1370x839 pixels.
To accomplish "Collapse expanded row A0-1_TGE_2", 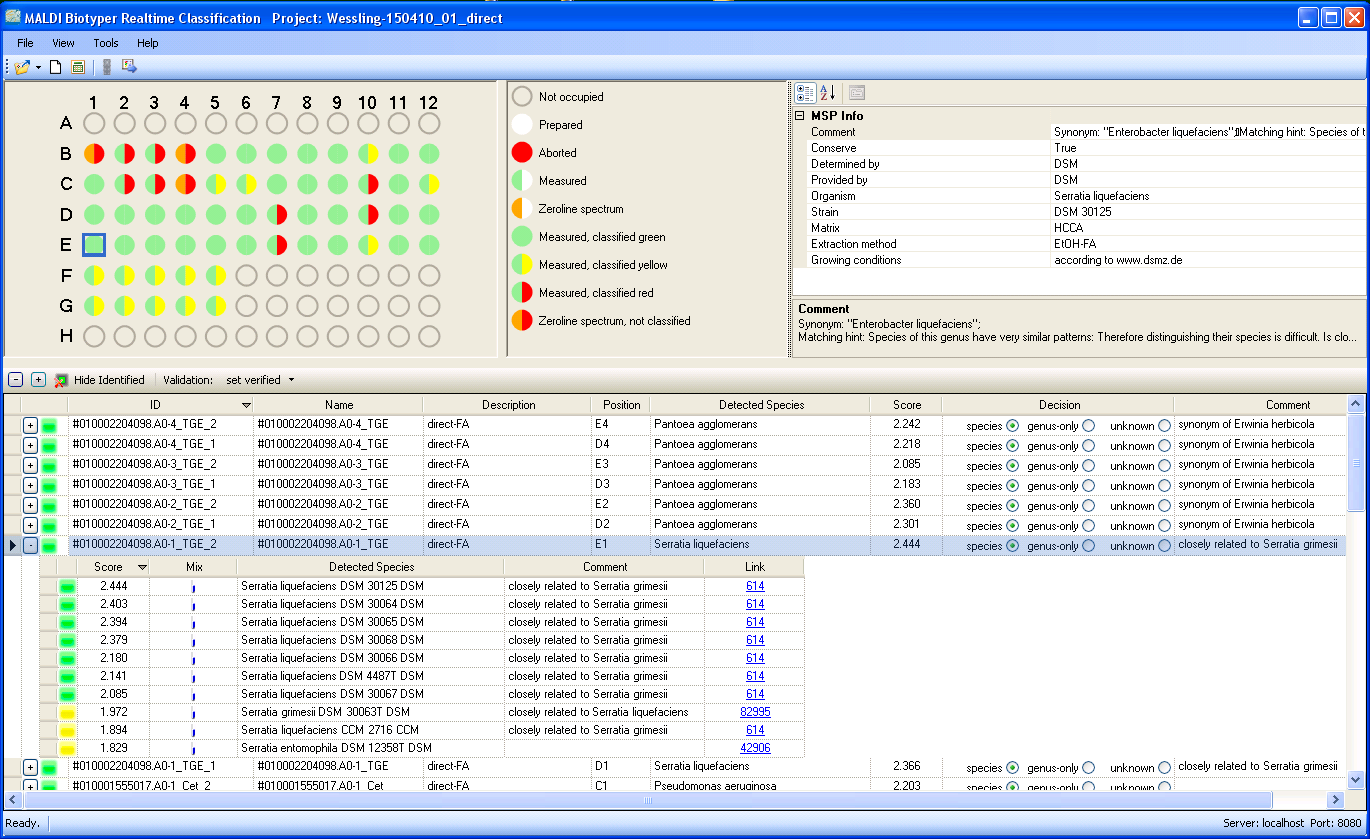I will tap(30, 545).
